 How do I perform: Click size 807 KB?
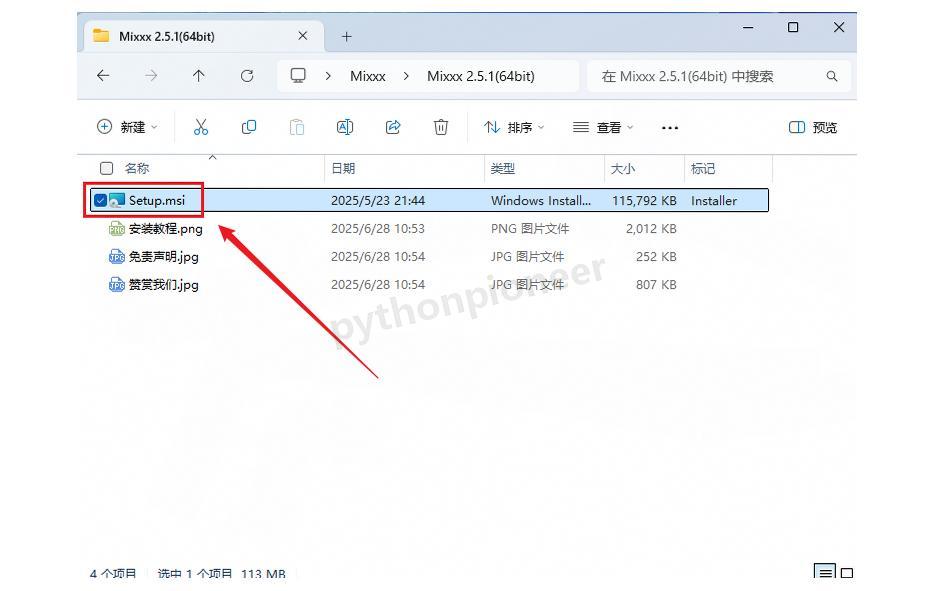[656, 284]
